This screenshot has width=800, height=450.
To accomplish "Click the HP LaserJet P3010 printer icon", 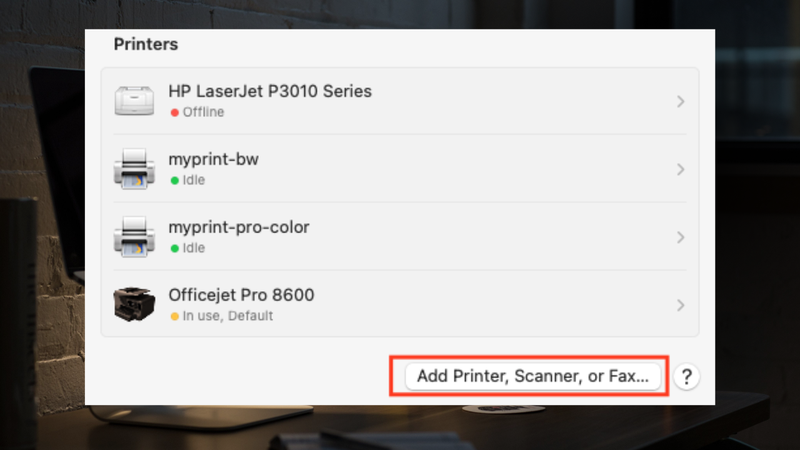I will 134,101.
